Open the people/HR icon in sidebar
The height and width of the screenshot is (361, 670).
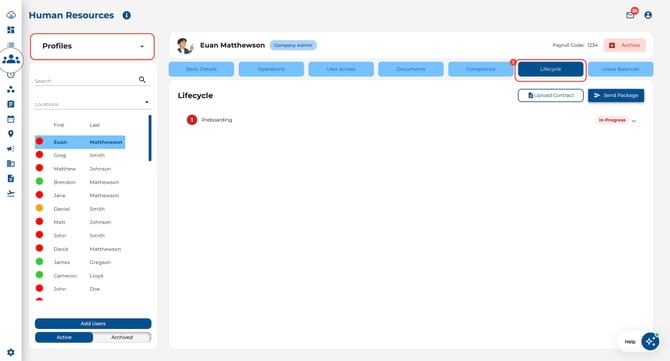click(x=11, y=59)
